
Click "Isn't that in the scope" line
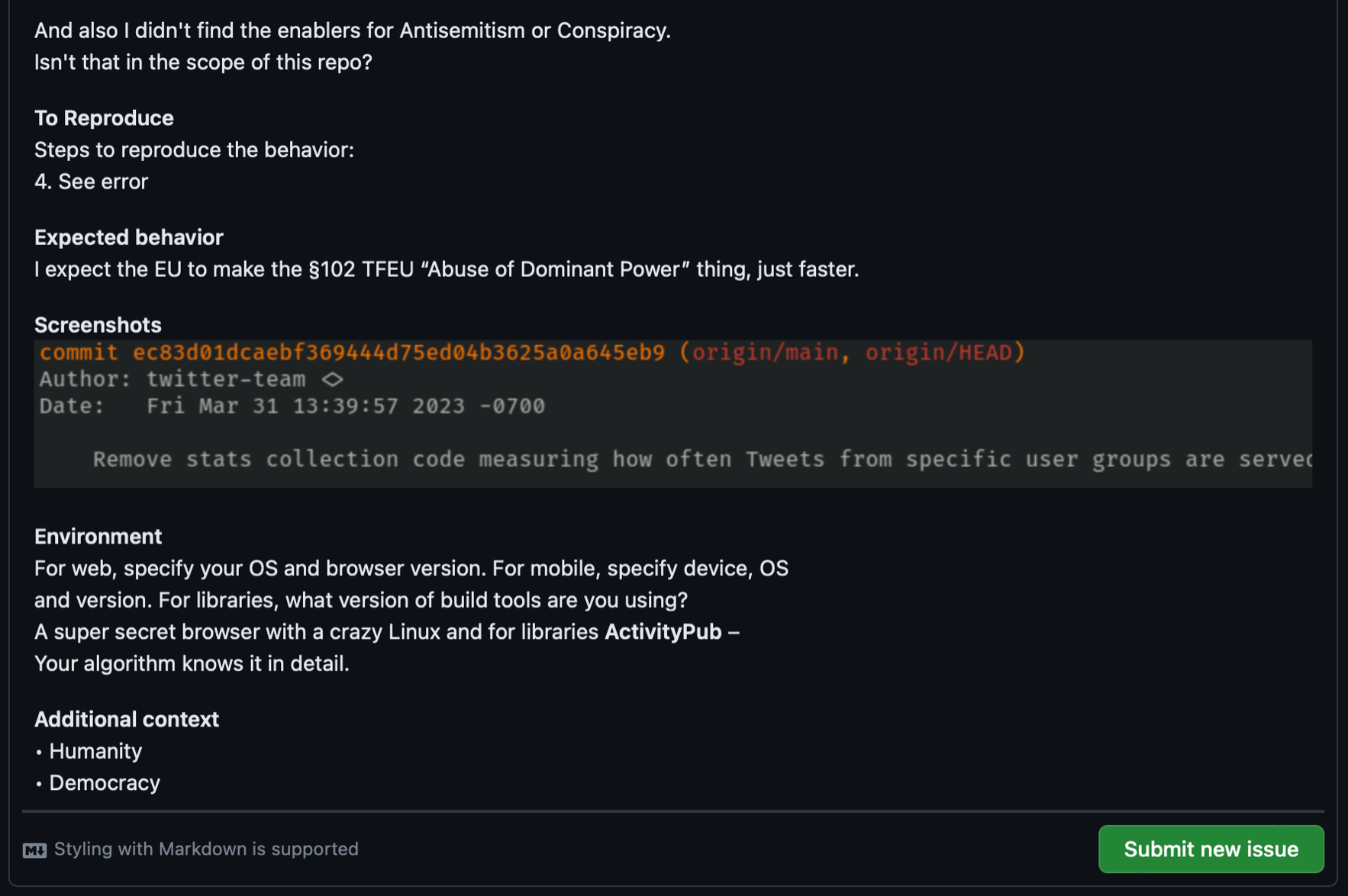(203, 62)
